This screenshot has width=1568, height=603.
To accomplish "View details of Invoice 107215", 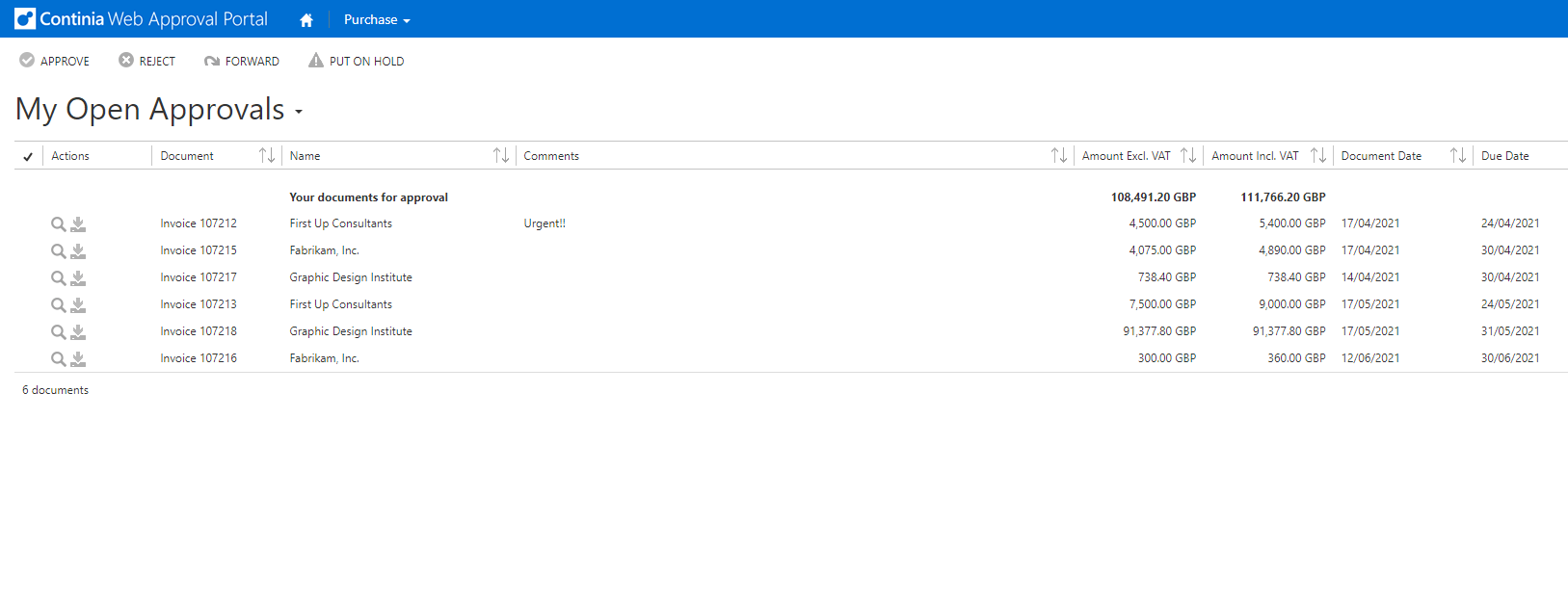I will point(59,251).
